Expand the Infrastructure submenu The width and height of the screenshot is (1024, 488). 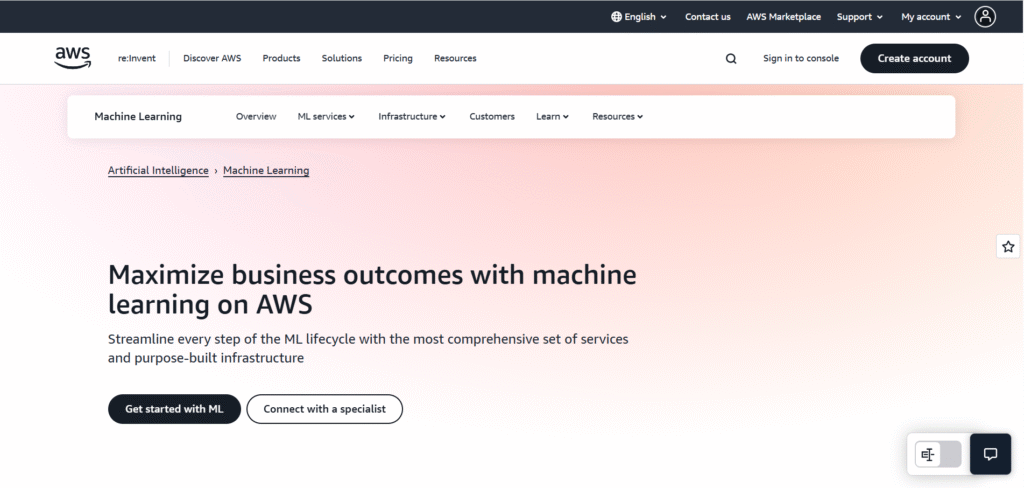411,117
